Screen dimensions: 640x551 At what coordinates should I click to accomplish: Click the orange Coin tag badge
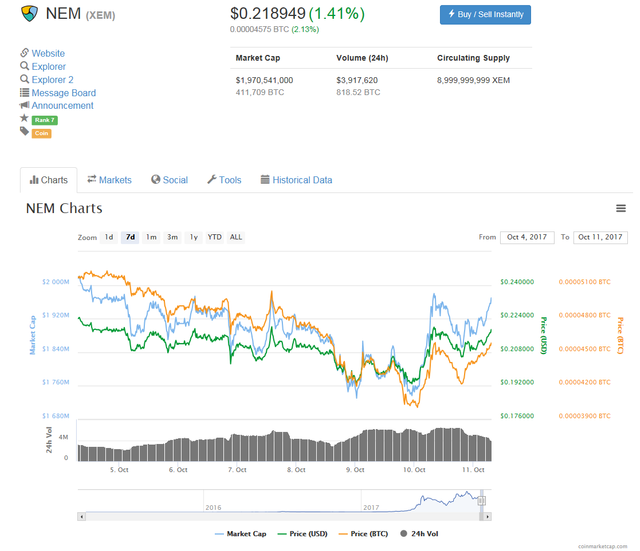(42, 133)
